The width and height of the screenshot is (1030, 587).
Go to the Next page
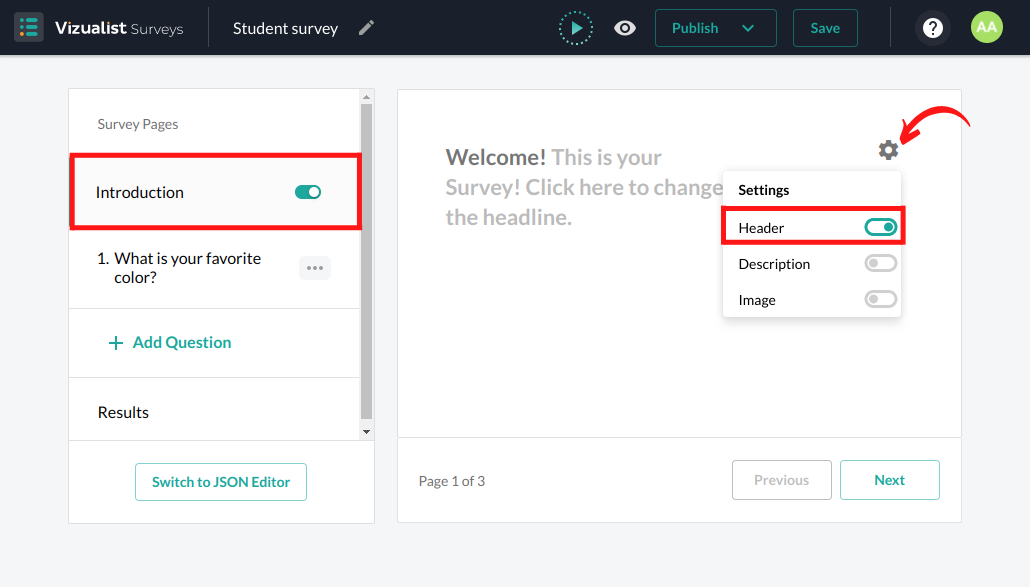(x=889, y=480)
